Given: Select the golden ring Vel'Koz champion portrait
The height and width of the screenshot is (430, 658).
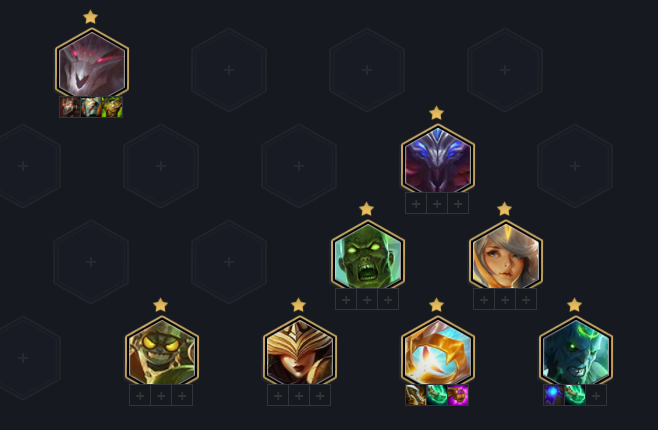Looking at the screenshot, I should [438, 352].
